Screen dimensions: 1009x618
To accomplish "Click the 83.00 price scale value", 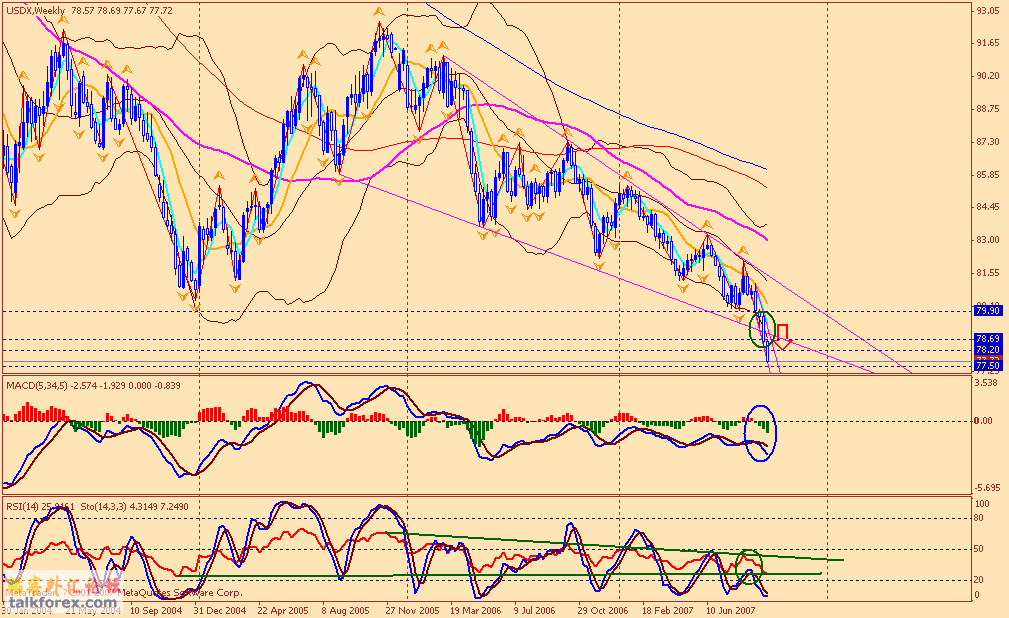I will pos(988,239).
